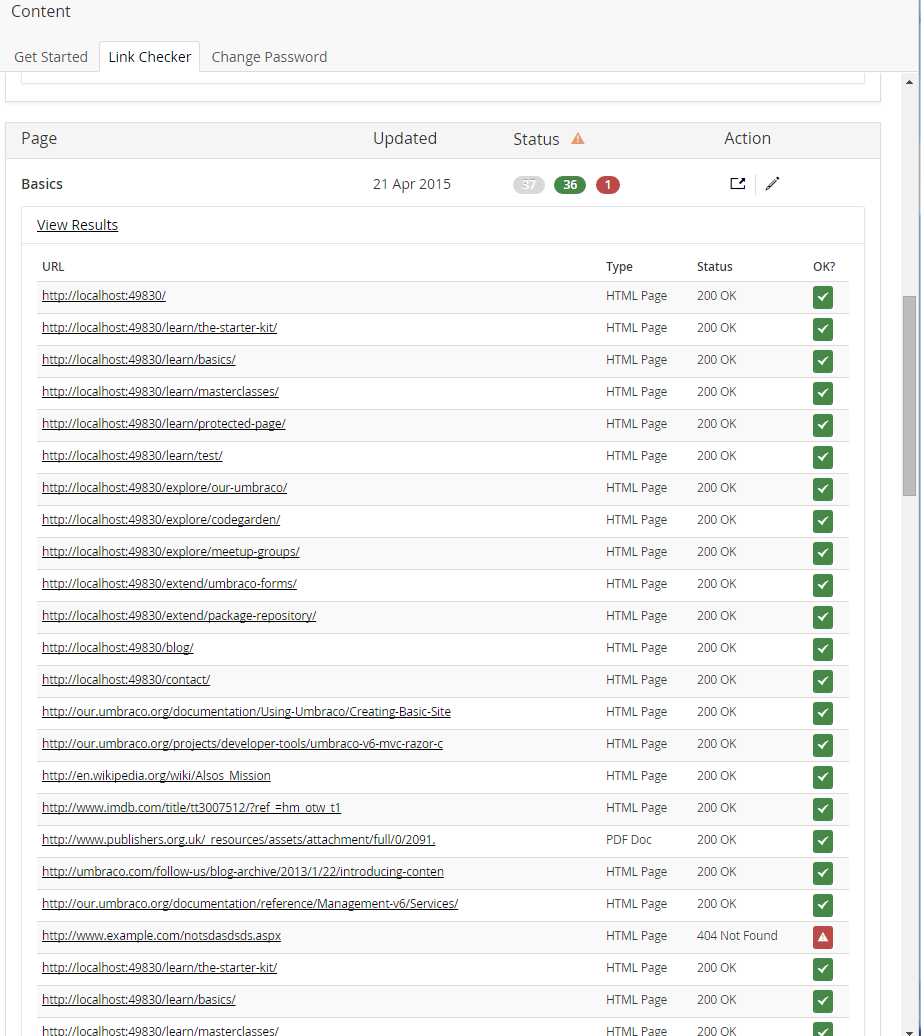Click green check for extend/umbraco-forms row
The height and width of the screenshot is (1036, 921).
823,585
